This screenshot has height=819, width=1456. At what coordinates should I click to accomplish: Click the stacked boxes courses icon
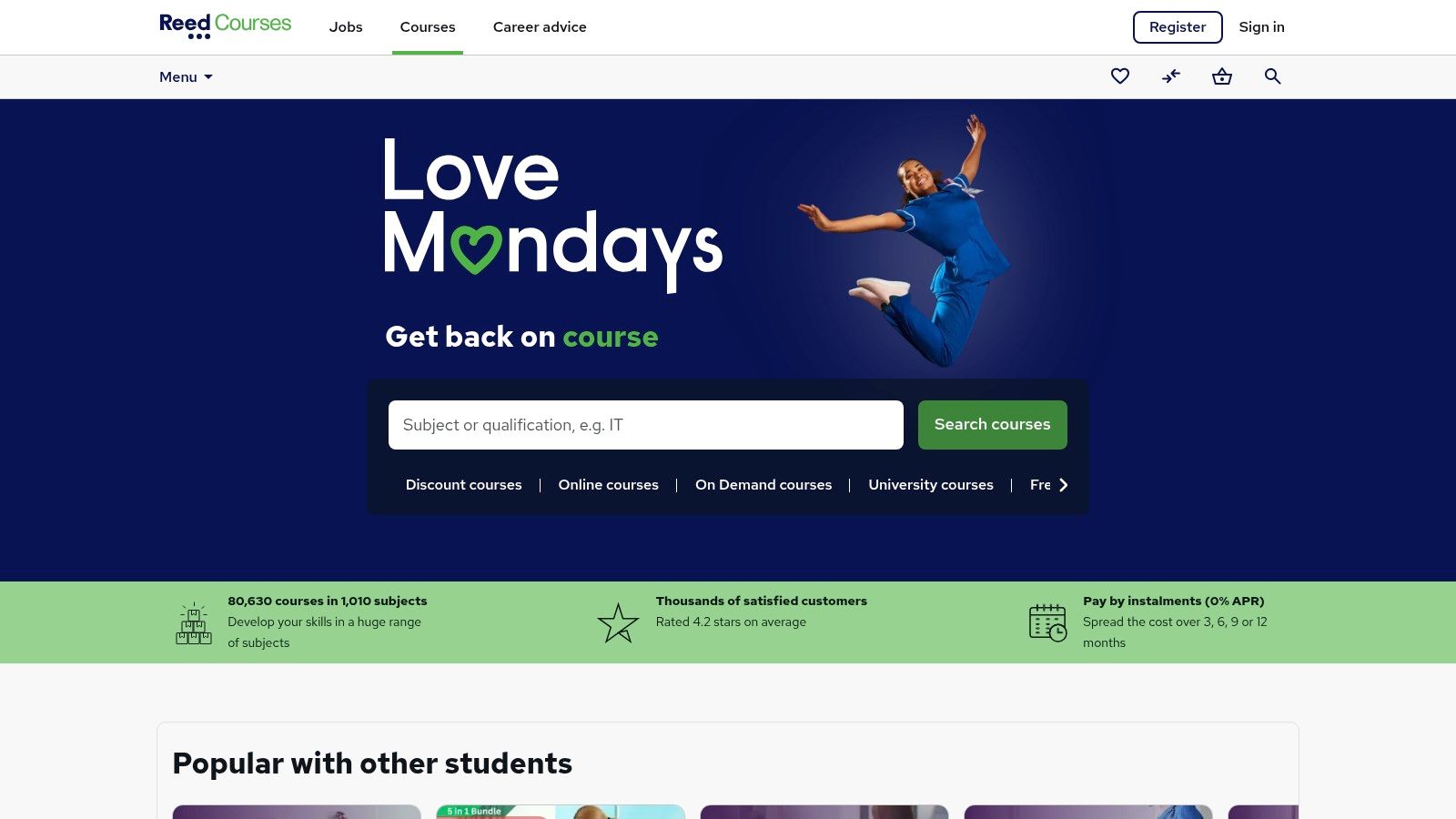tap(194, 623)
